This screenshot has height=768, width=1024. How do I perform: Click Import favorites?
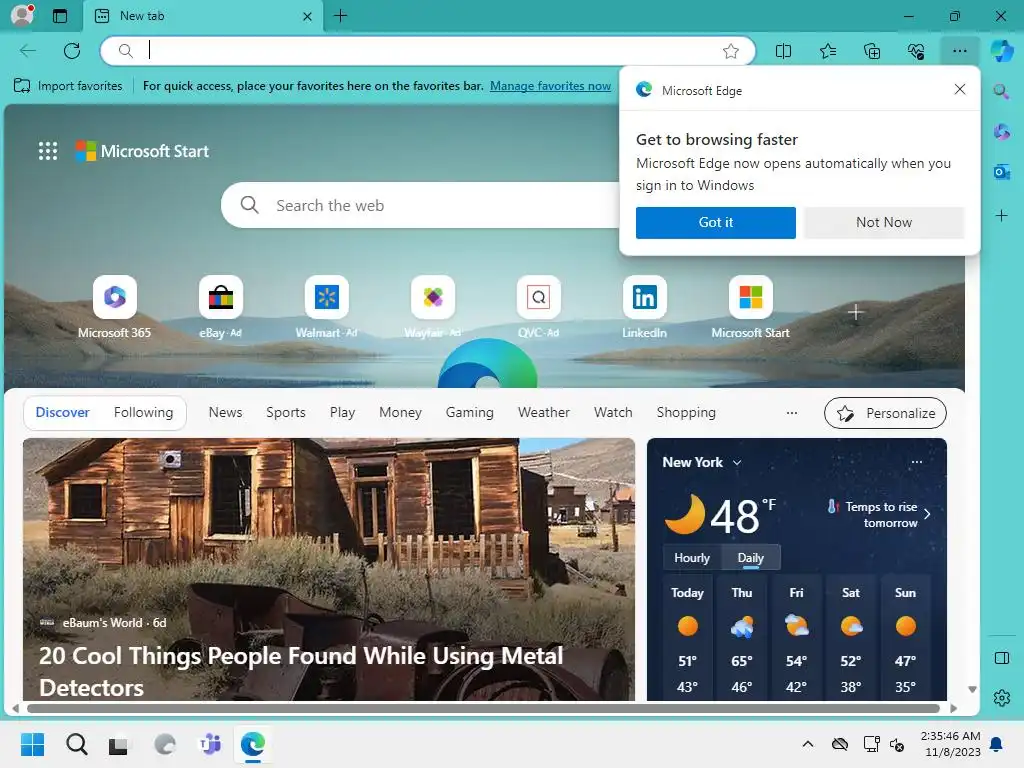point(68,86)
